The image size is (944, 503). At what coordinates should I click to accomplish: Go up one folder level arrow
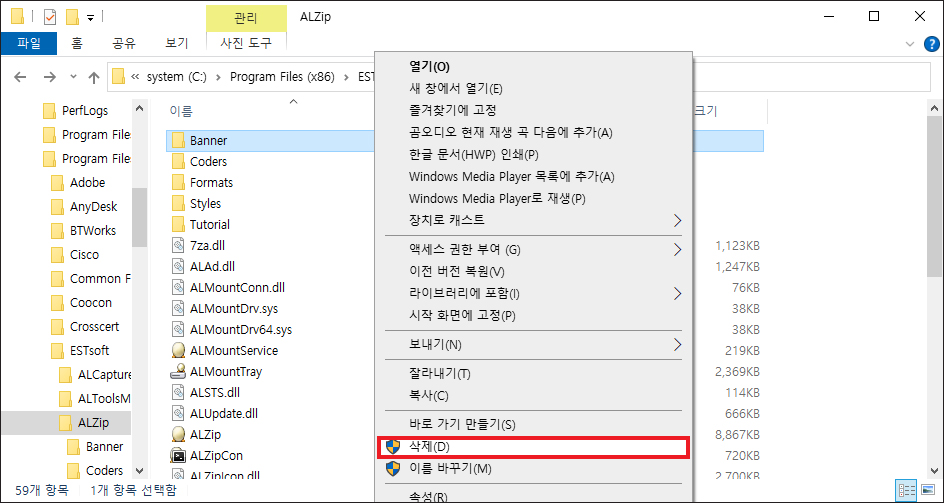[93, 77]
